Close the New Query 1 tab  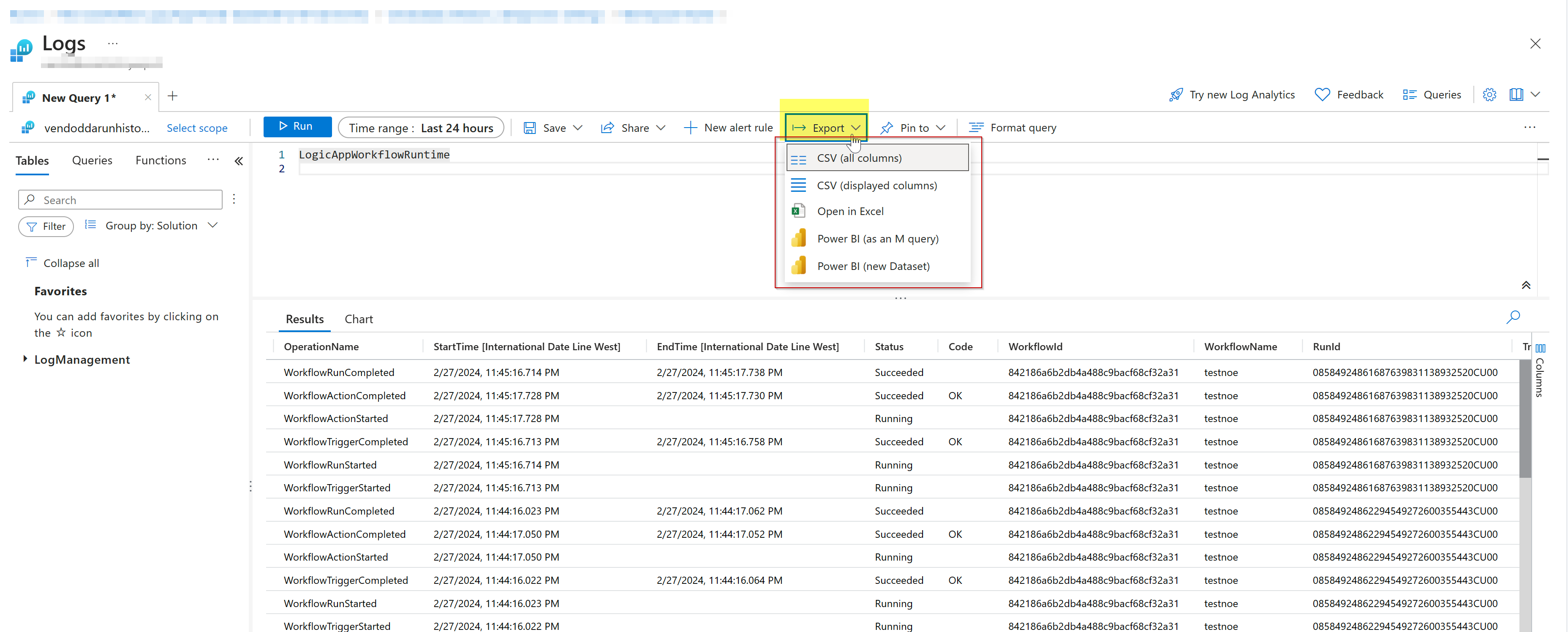coord(148,98)
